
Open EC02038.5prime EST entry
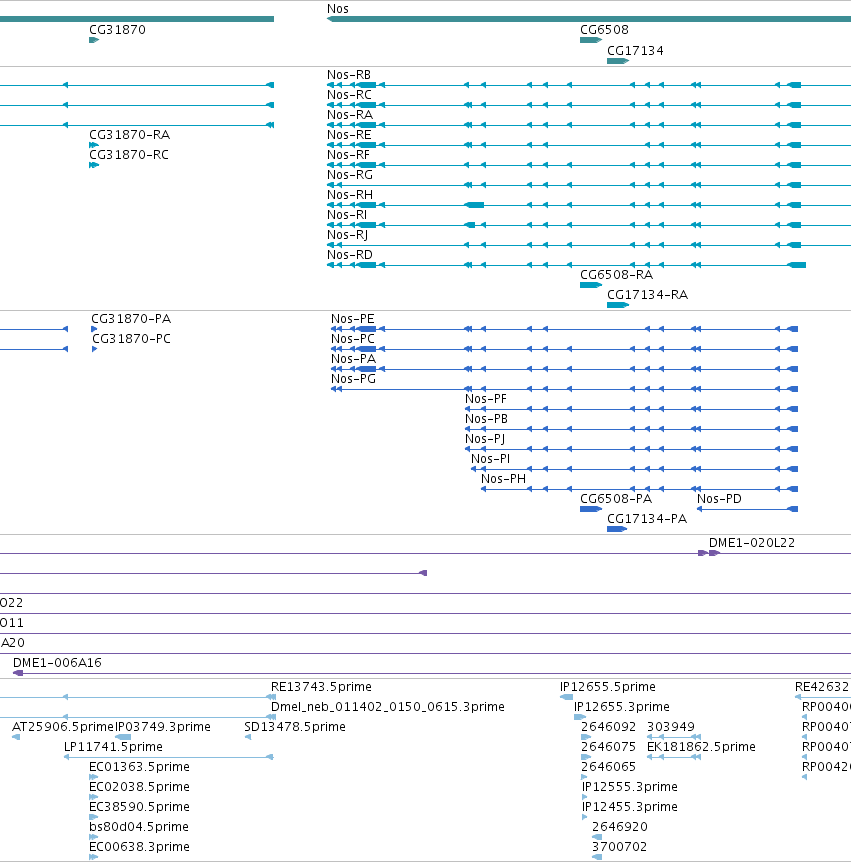pyautogui.click(x=139, y=787)
